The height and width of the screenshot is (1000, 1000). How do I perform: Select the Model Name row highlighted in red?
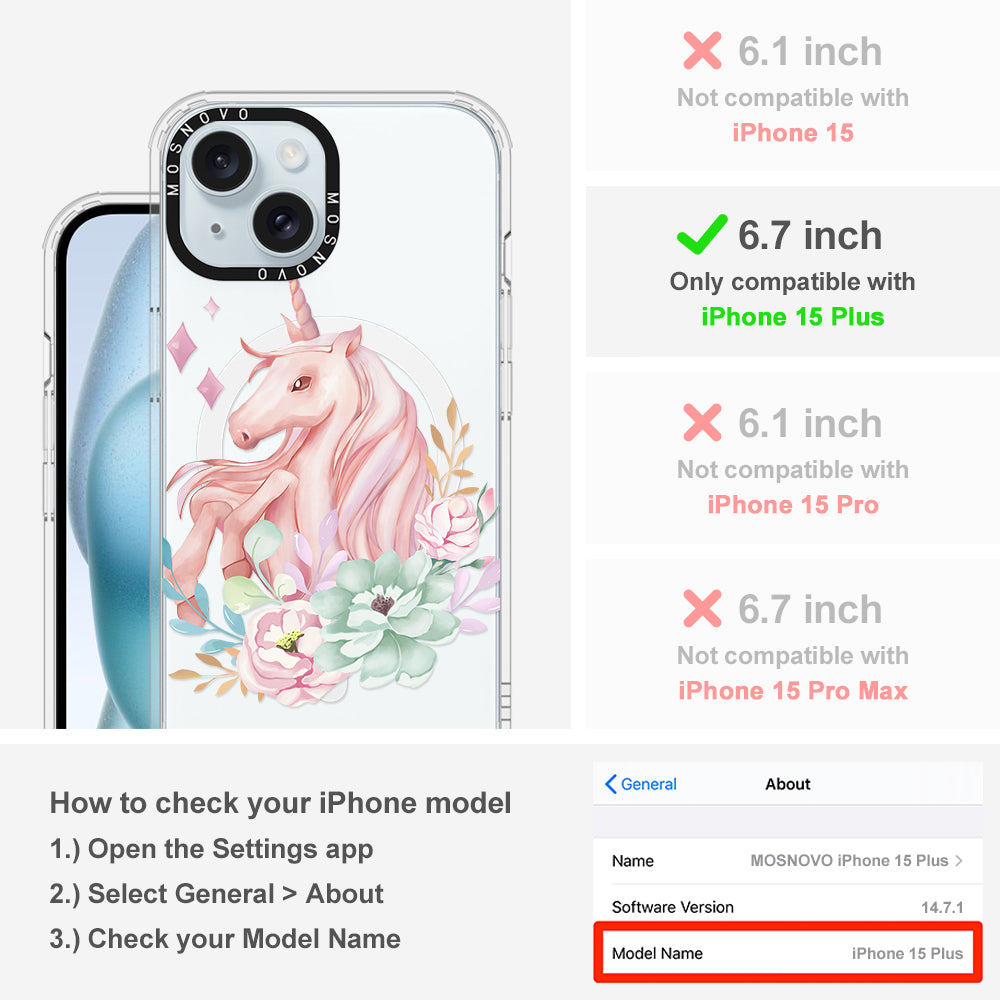coord(788,953)
